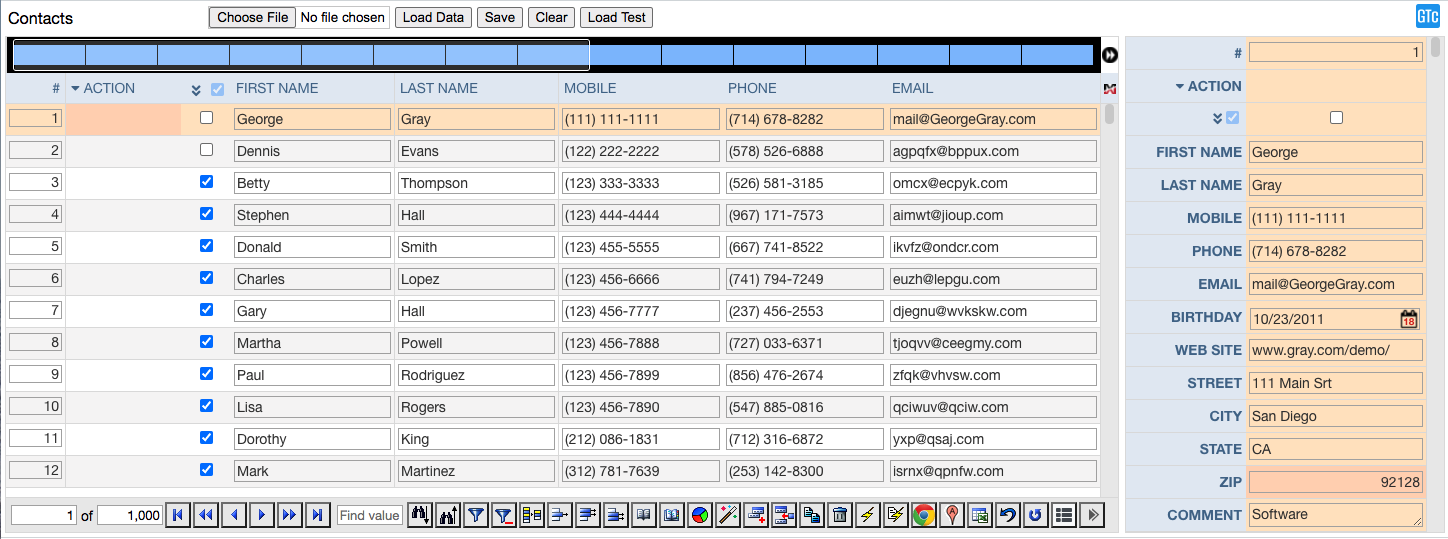Toggle the select-all checkbox in grid header

pos(218,89)
